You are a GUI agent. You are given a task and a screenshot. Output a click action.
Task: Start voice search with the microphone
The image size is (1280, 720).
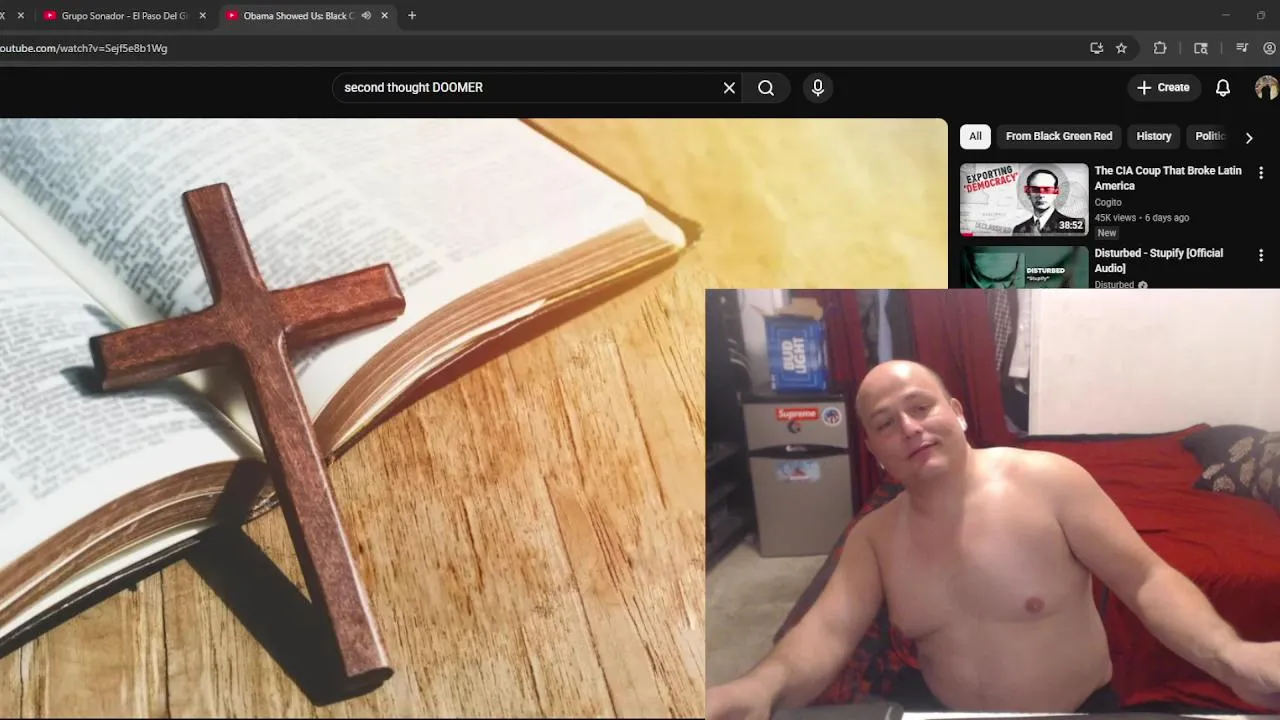(818, 88)
